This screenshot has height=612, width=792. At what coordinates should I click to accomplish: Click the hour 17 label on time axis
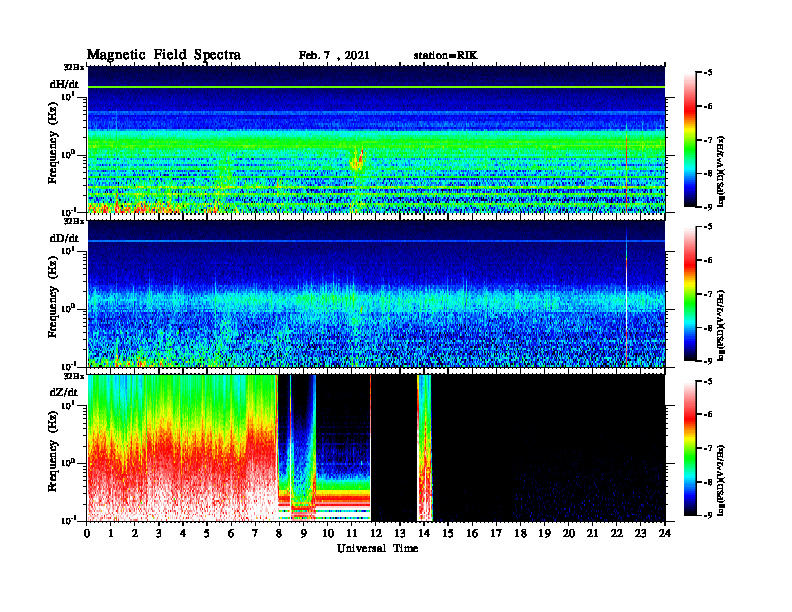pyautogui.click(x=496, y=534)
